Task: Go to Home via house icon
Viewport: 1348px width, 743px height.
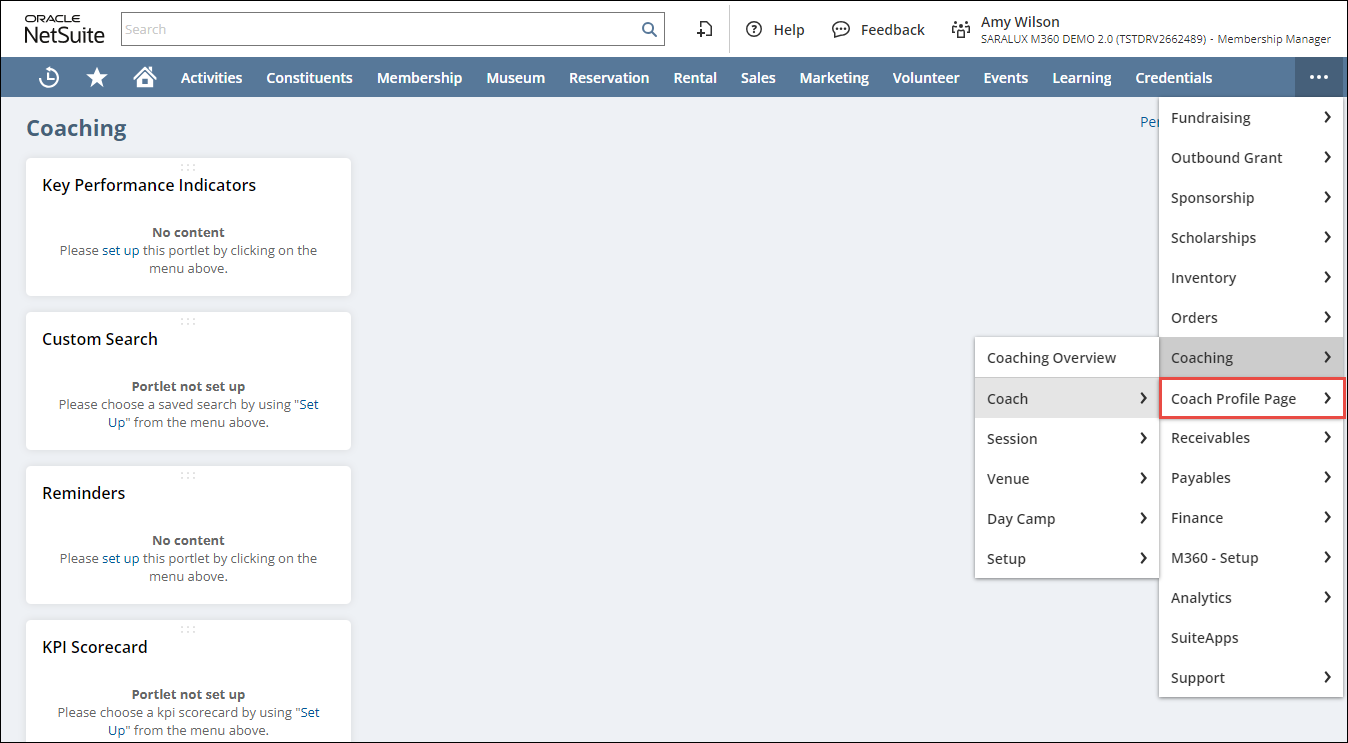Action: coord(145,78)
